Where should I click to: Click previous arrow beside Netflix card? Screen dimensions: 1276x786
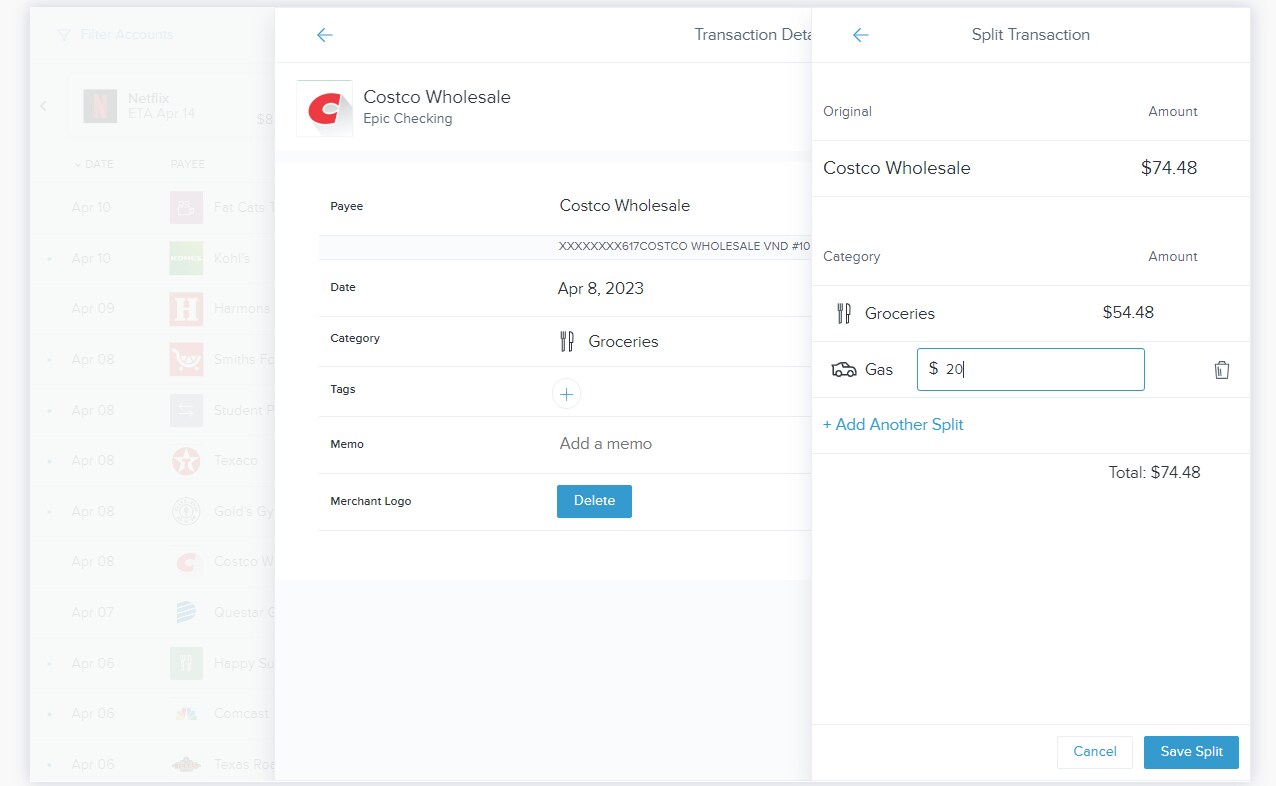[x=43, y=105]
